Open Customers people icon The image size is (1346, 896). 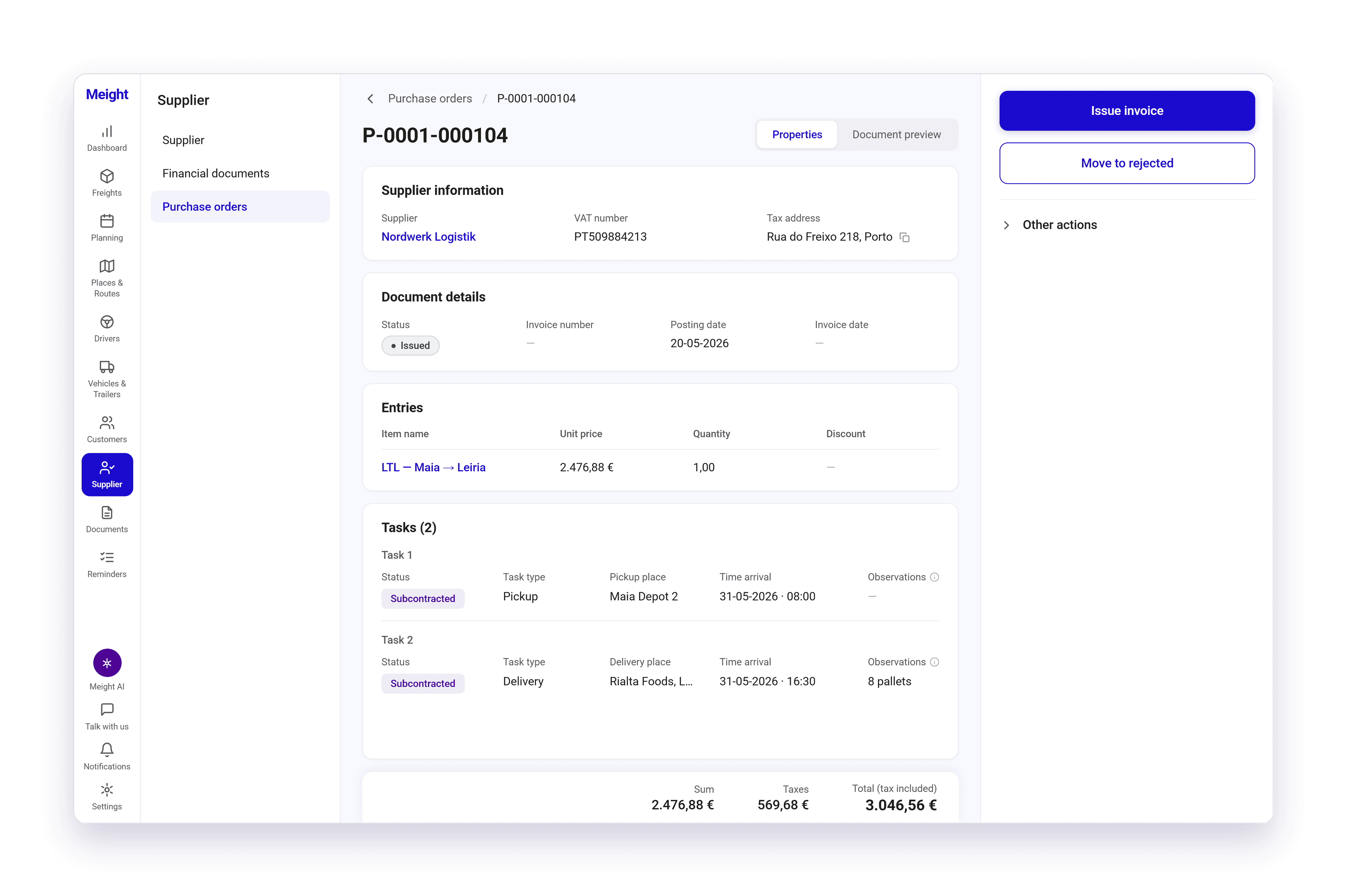click(107, 423)
